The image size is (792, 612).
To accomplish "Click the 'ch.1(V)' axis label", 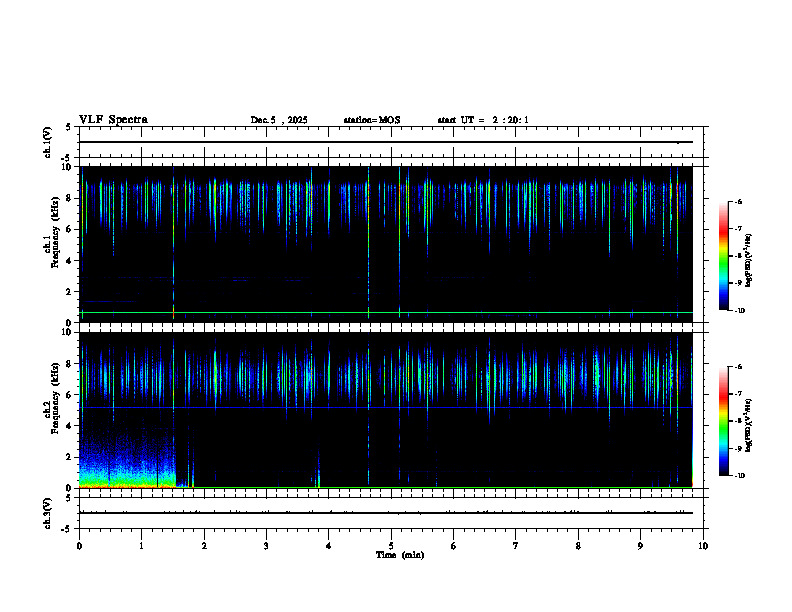I will click(x=47, y=142).
